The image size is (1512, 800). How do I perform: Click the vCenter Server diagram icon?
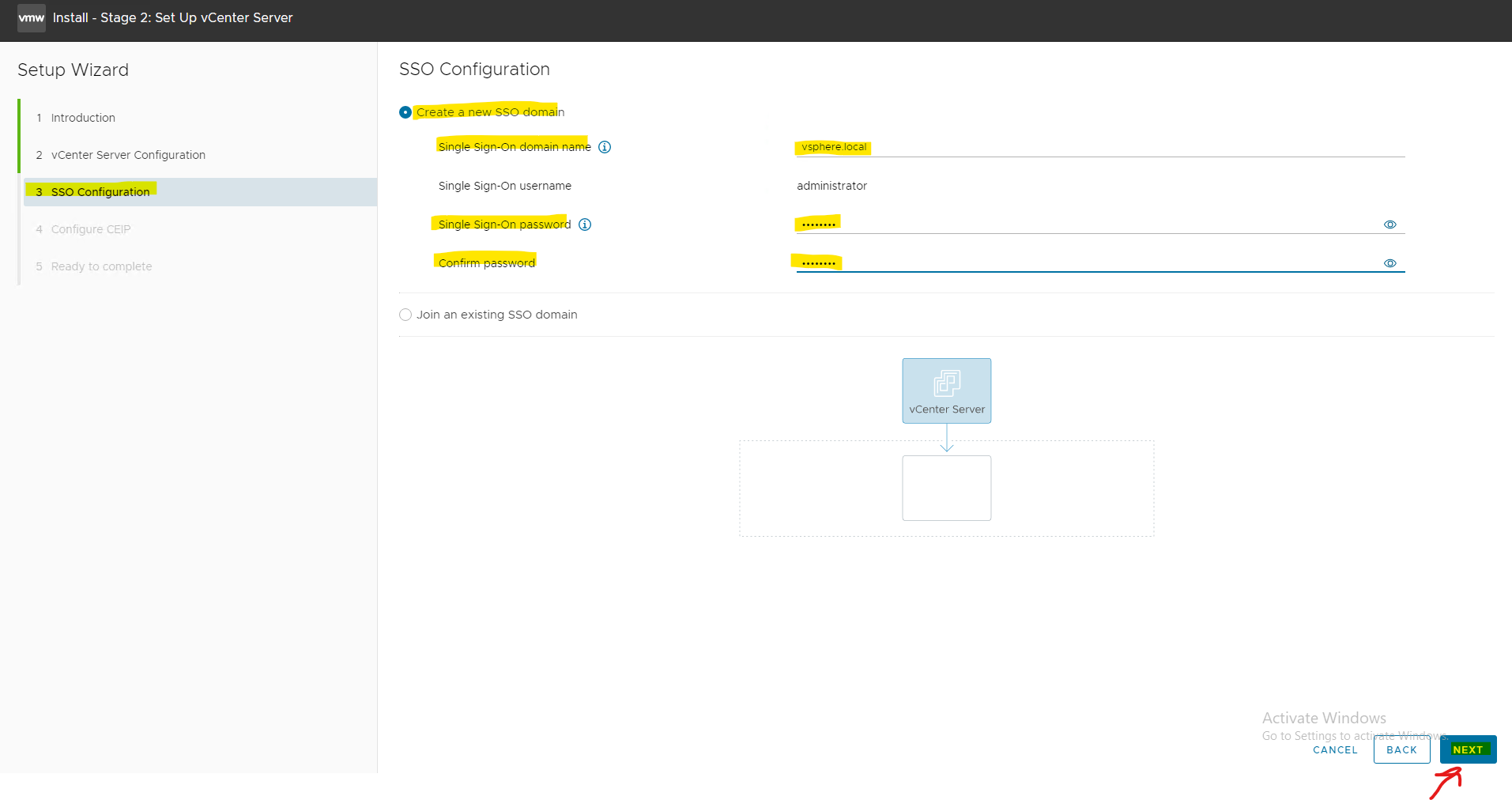coord(947,391)
